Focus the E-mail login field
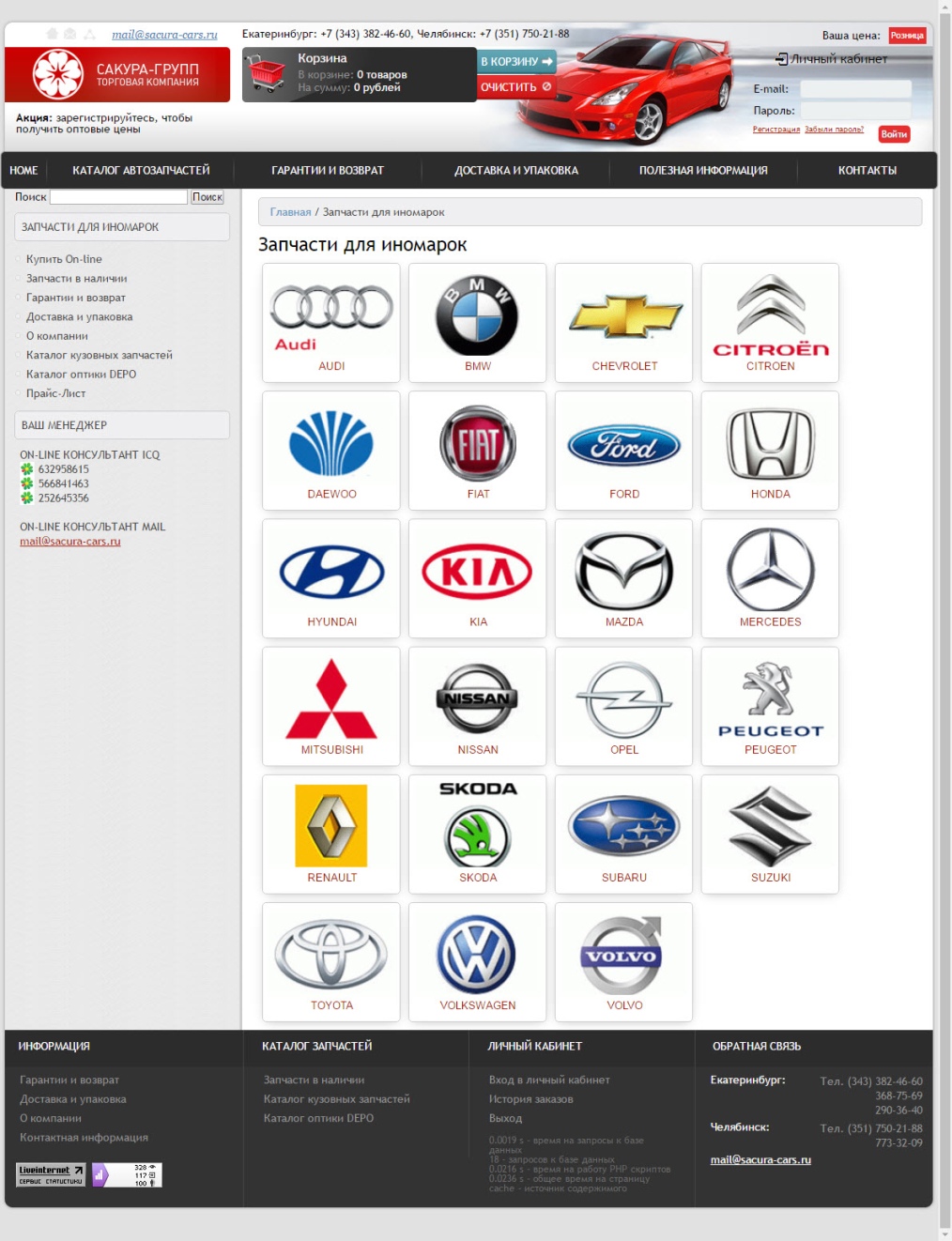The height and width of the screenshot is (1241, 952). point(855,89)
